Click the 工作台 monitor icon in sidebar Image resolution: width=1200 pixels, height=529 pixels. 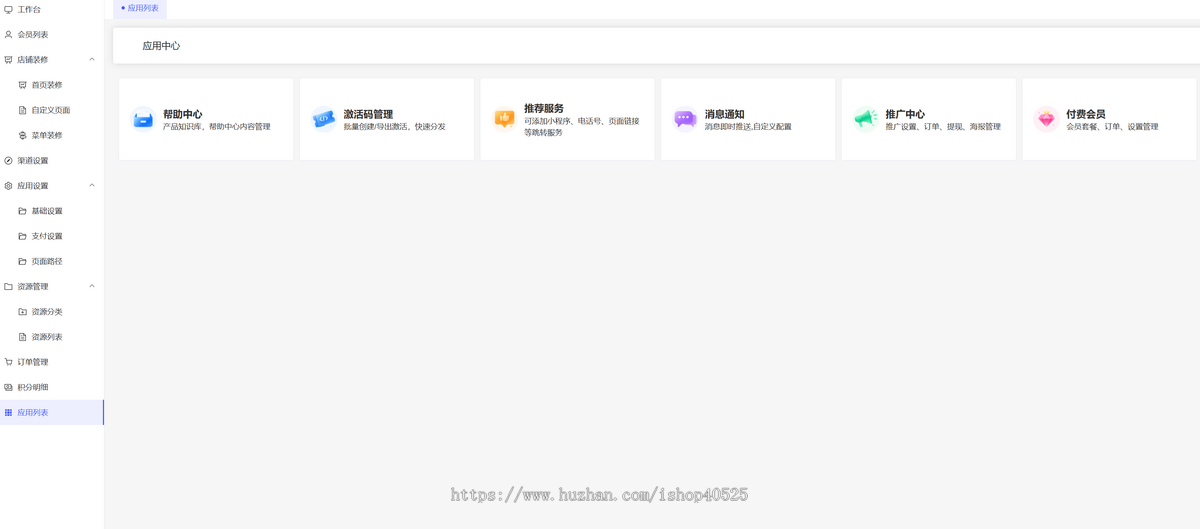coord(9,9)
